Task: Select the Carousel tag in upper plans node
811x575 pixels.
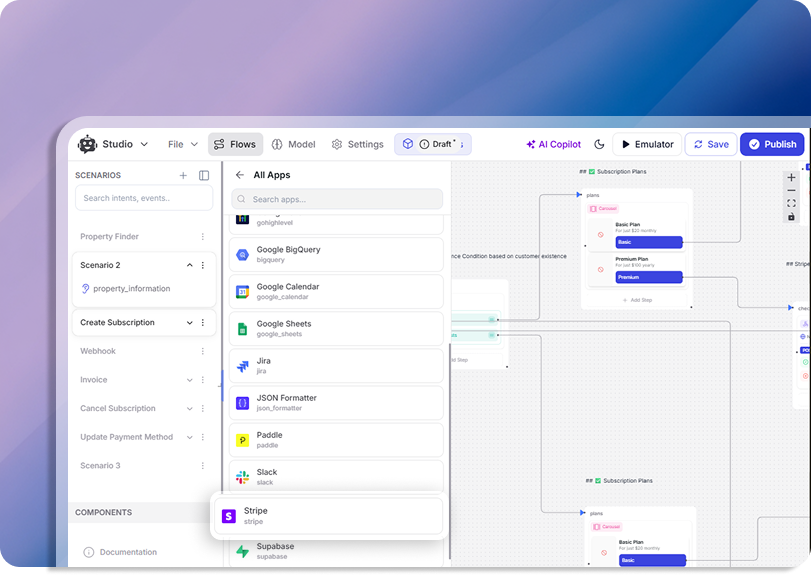Action: pyautogui.click(x=604, y=208)
